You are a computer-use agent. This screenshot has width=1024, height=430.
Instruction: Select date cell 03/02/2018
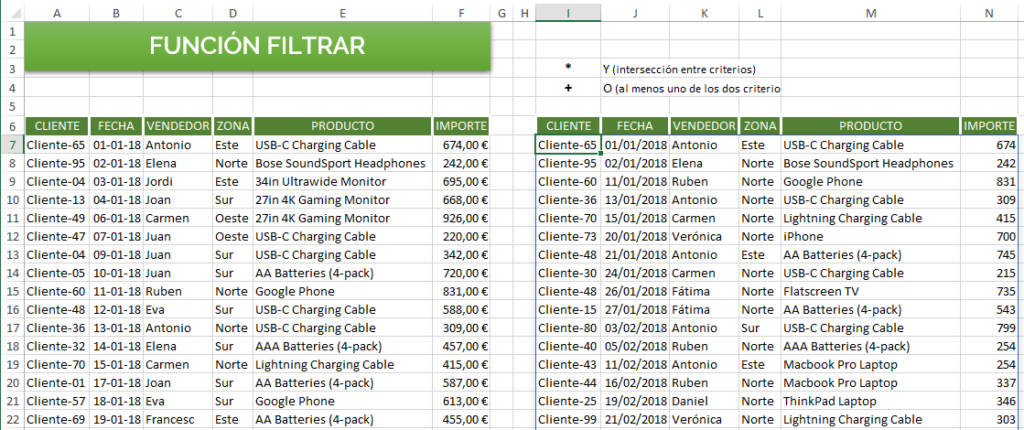click(635, 328)
